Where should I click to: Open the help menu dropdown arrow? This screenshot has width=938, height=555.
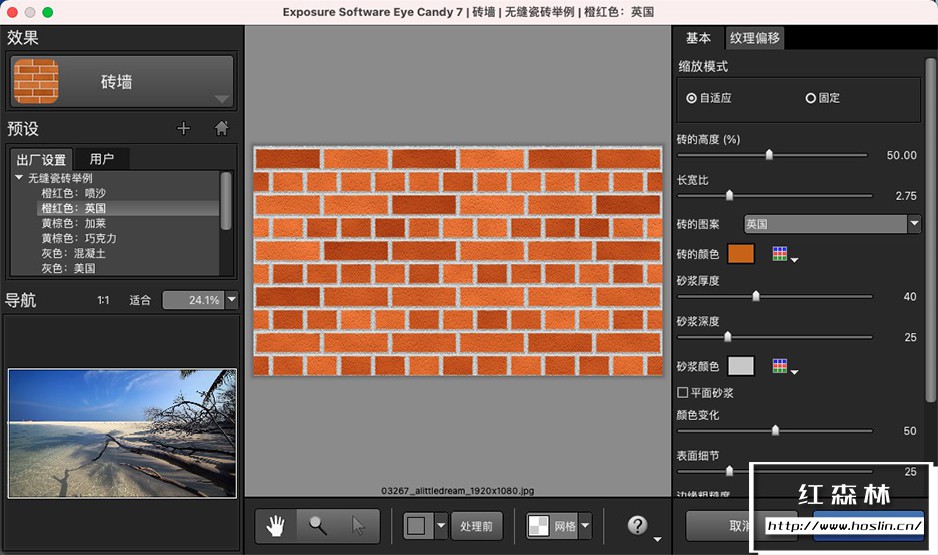pyautogui.click(x=657, y=539)
